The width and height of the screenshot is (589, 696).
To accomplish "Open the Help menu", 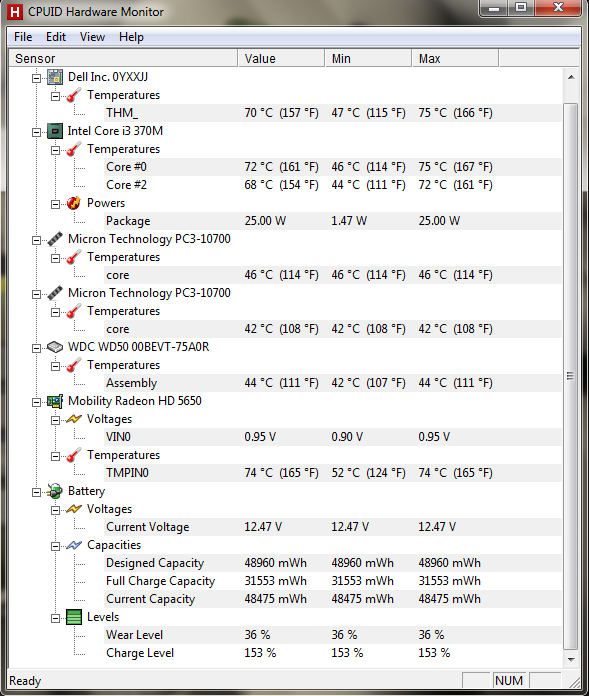I will tap(131, 37).
